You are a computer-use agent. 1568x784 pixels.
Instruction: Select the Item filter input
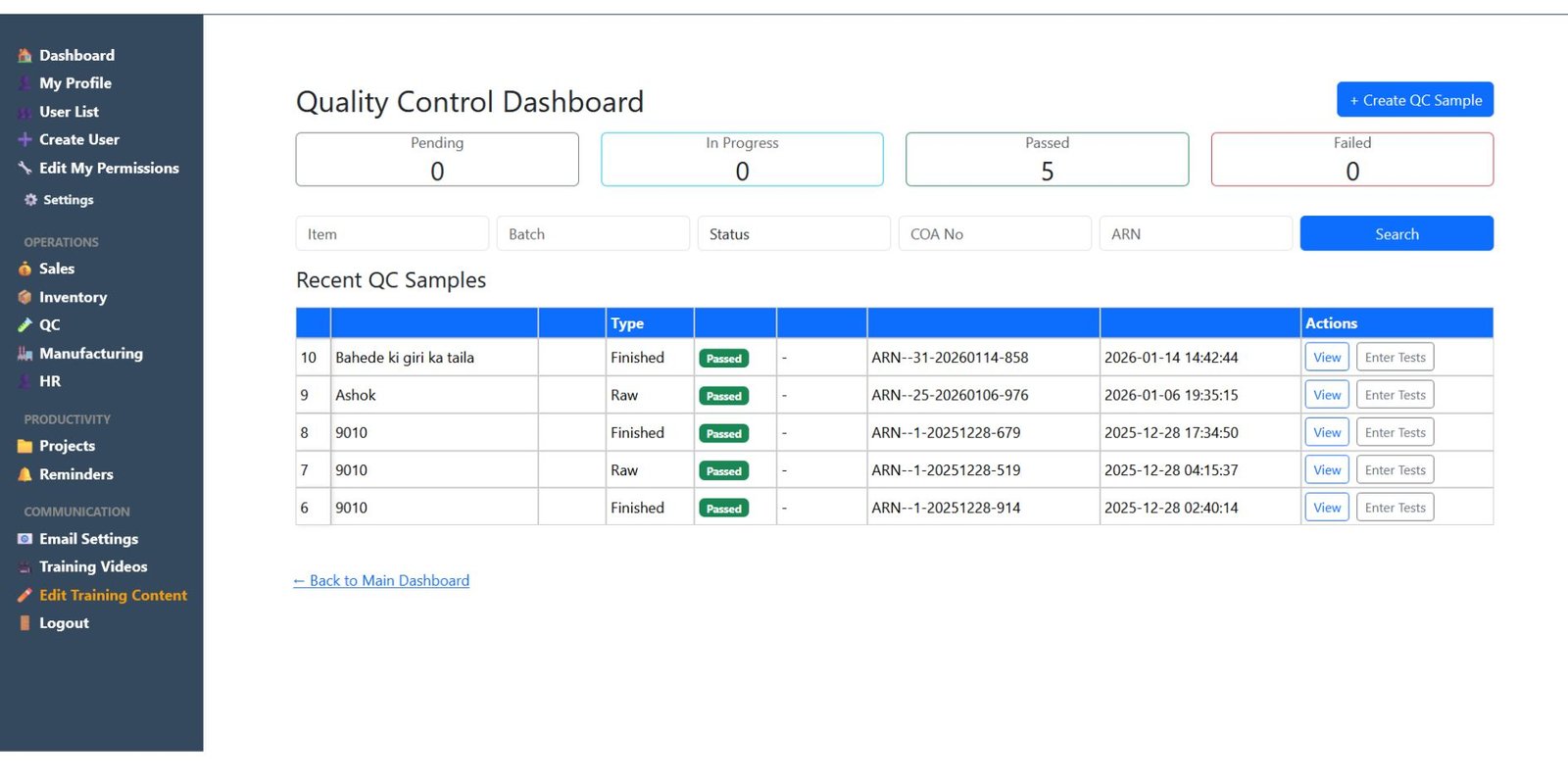(x=391, y=234)
